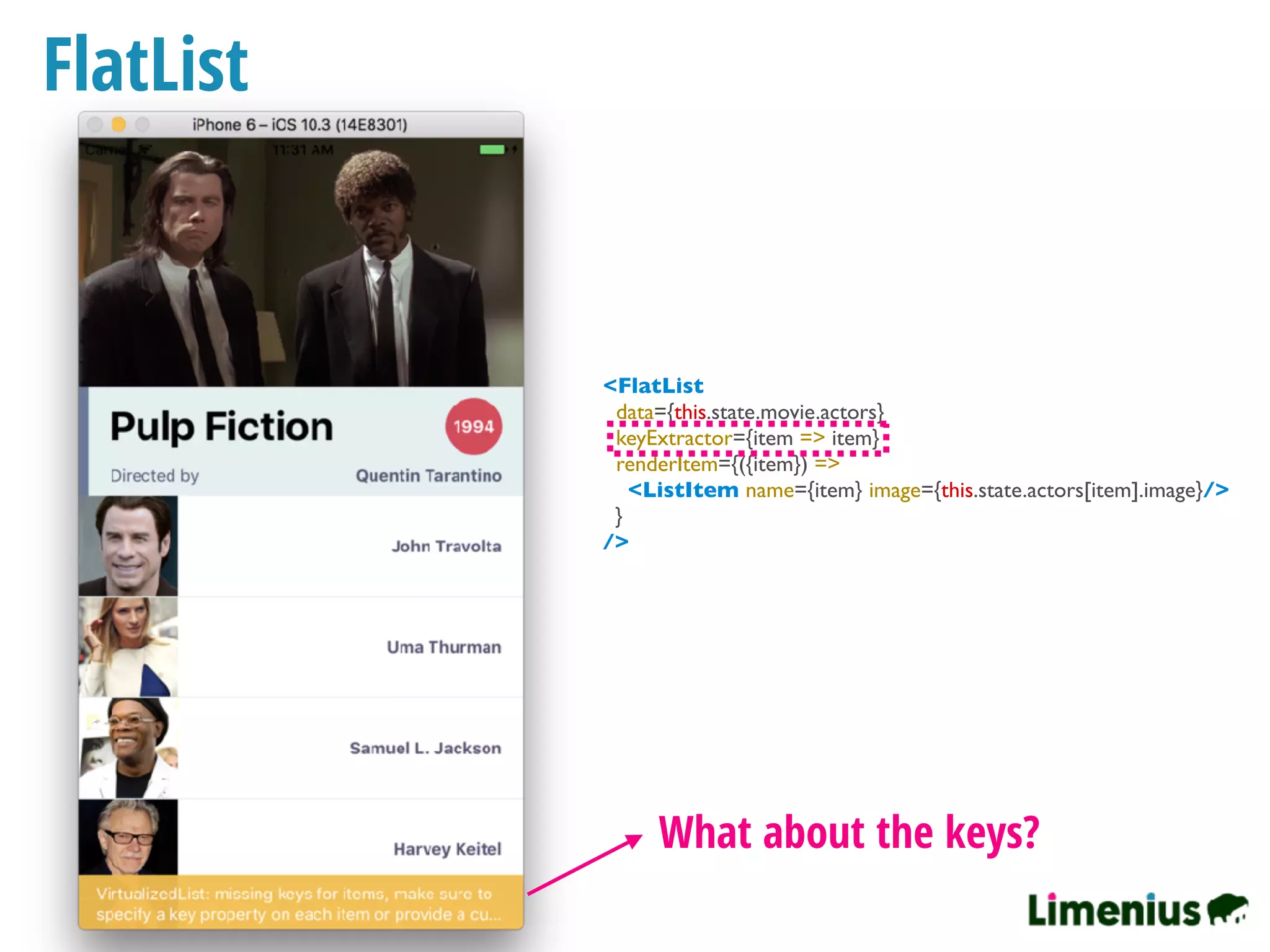Select the Samuel L. Jackson name label
The width and height of the screenshot is (1270, 952).
pos(425,748)
